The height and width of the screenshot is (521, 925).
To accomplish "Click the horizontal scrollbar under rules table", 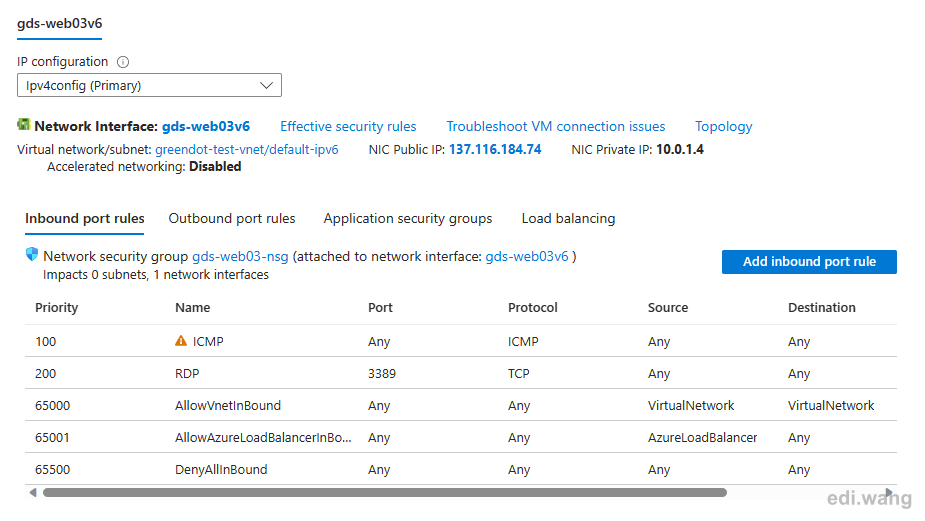I will (385, 493).
